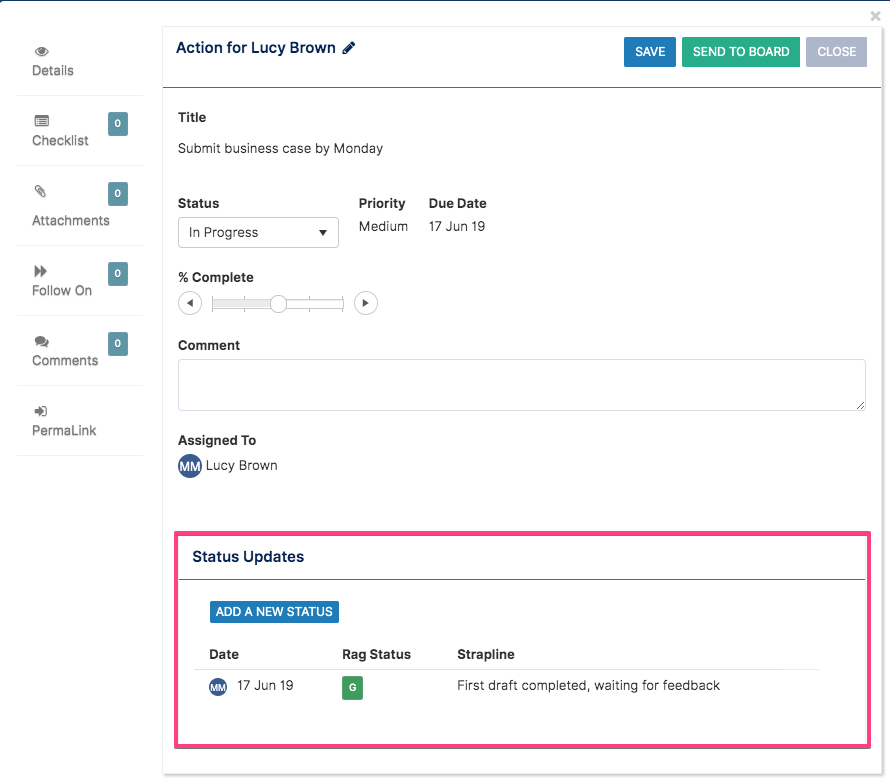
Task: Open the Status dropdown showing In Progress
Action: pos(258,233)
